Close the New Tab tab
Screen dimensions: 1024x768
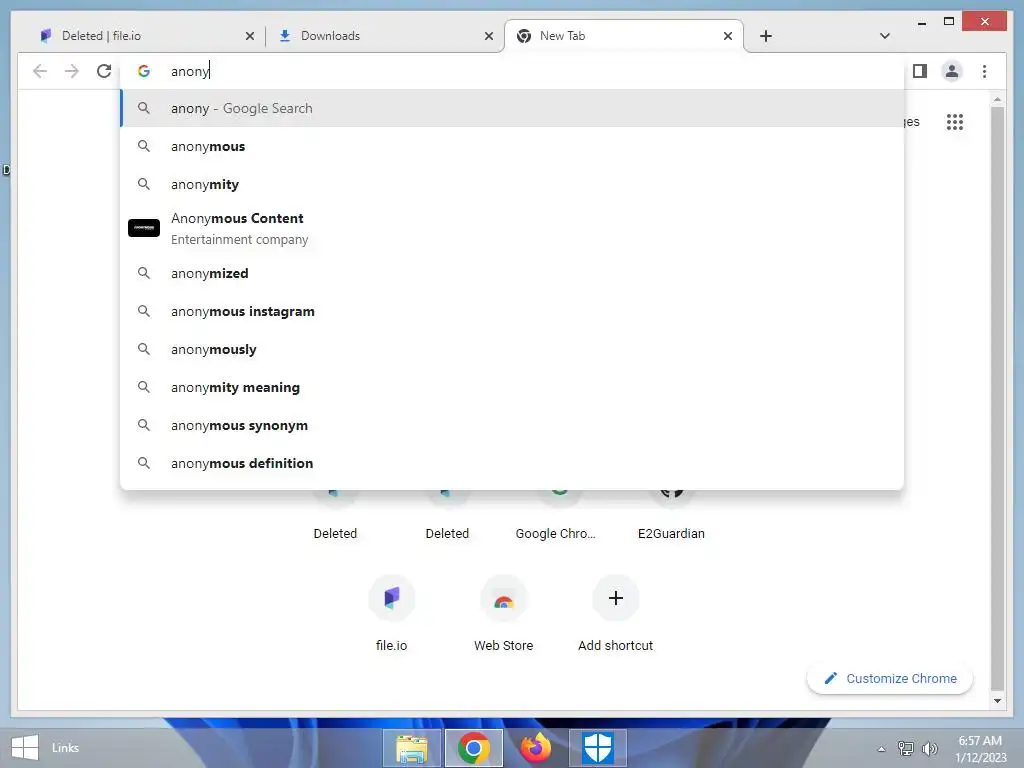coord(728,36)
